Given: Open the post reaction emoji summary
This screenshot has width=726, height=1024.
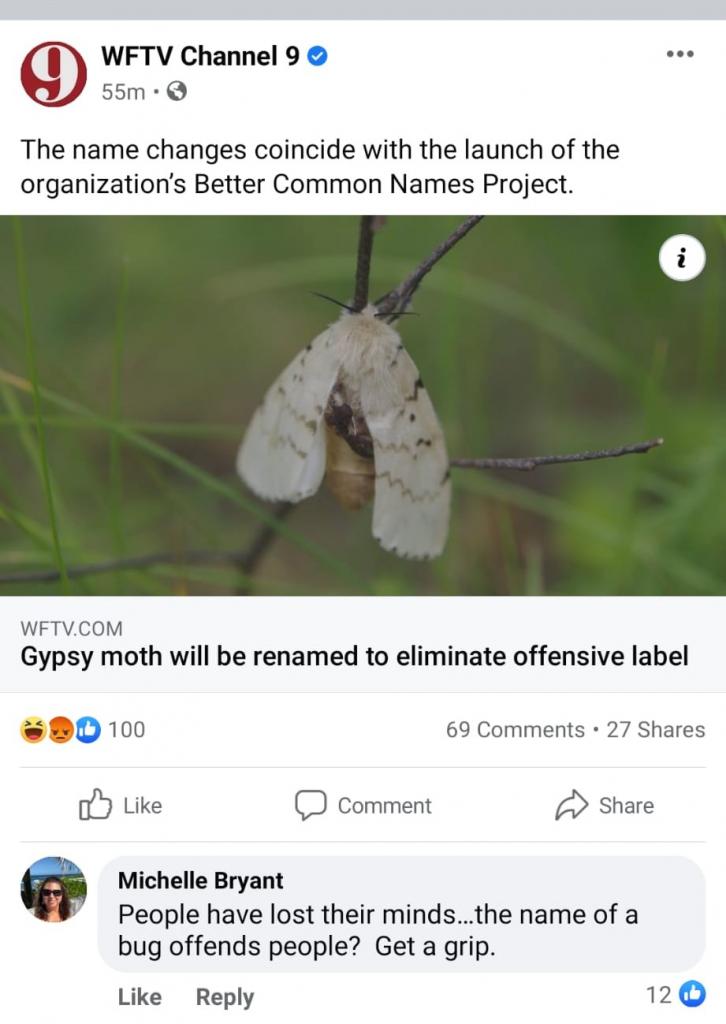Looking at the screenshot, I should (62, 730).
